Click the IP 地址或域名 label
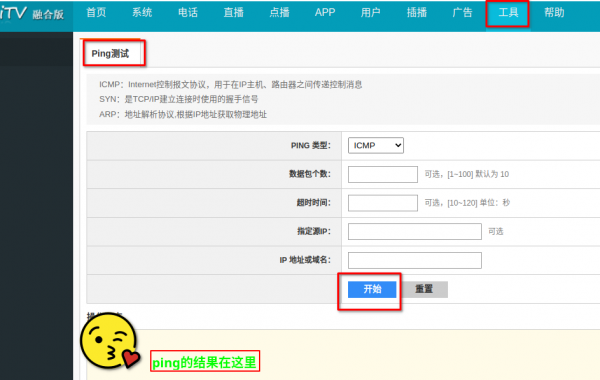This screenshot has width=600, height=380. (305, 260)
